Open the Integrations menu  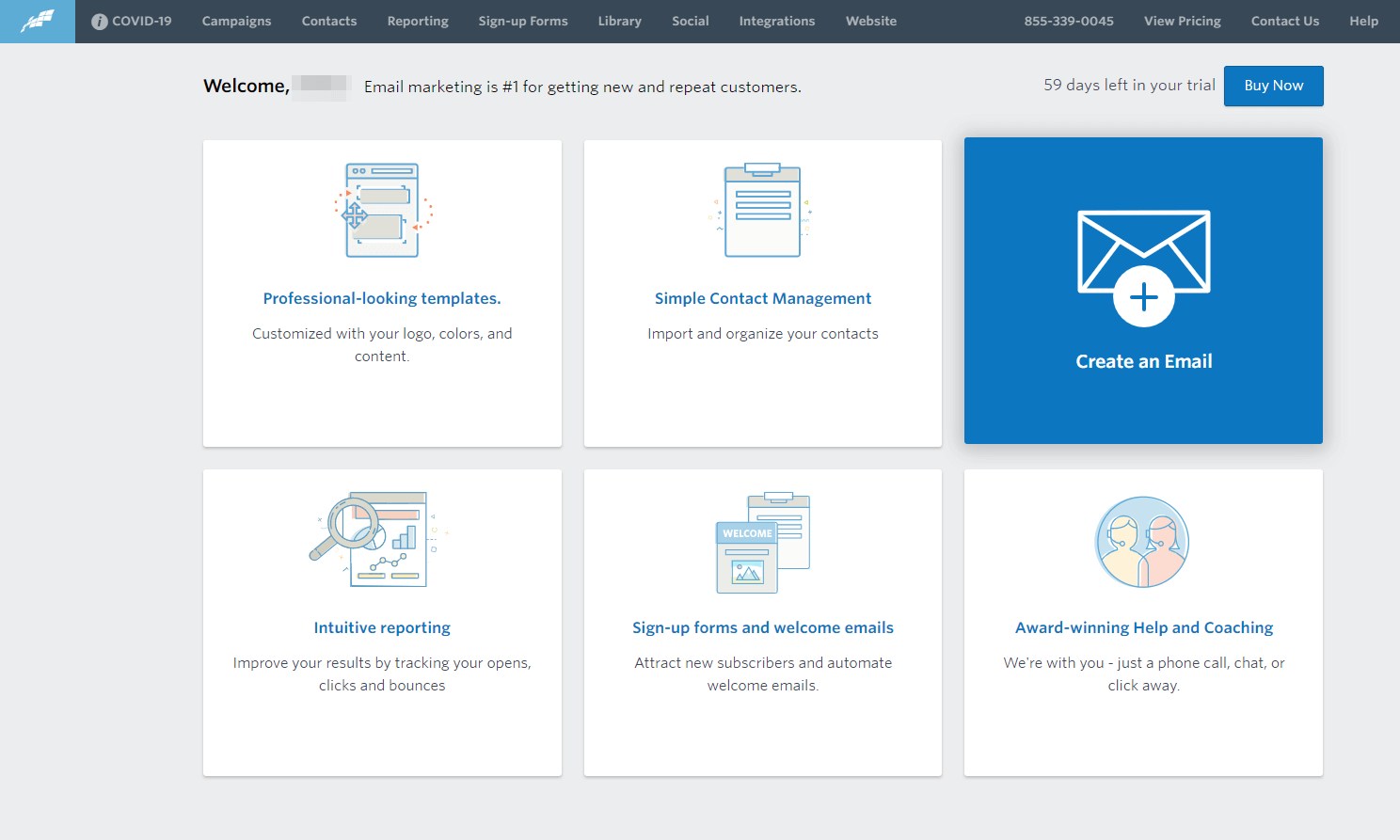pos(776,21)
